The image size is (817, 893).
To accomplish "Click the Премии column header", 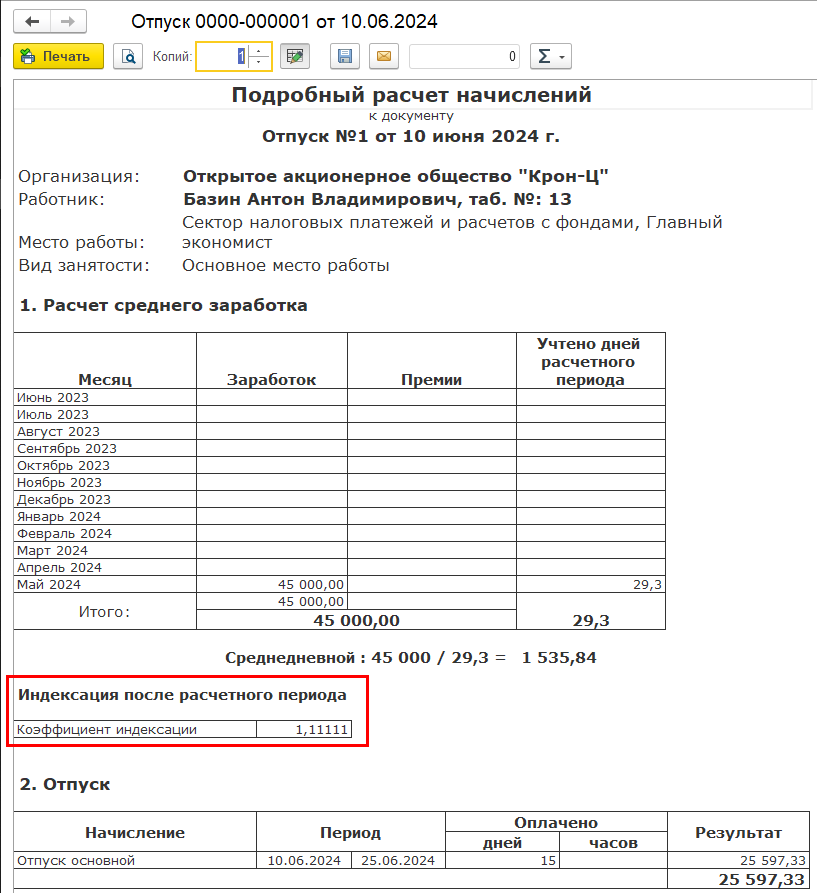I will click(x=432, y=361).
